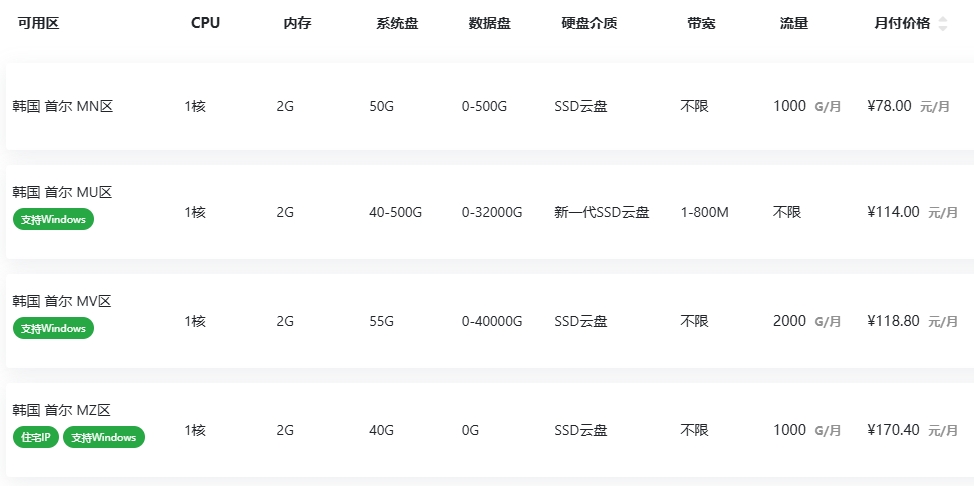This screenshot has width=974, height=486.
Task: Click the ¥114.00 monthly price
Action: (893, 212)
